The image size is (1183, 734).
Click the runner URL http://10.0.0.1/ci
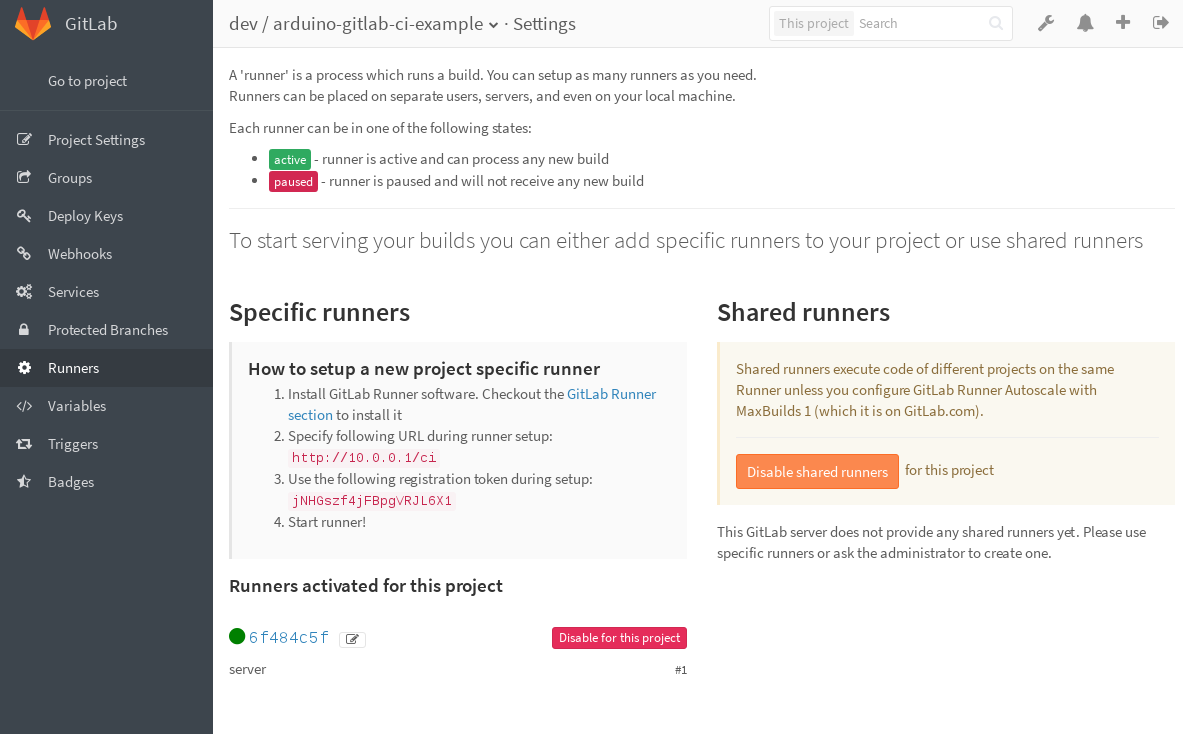coord(364,458)
